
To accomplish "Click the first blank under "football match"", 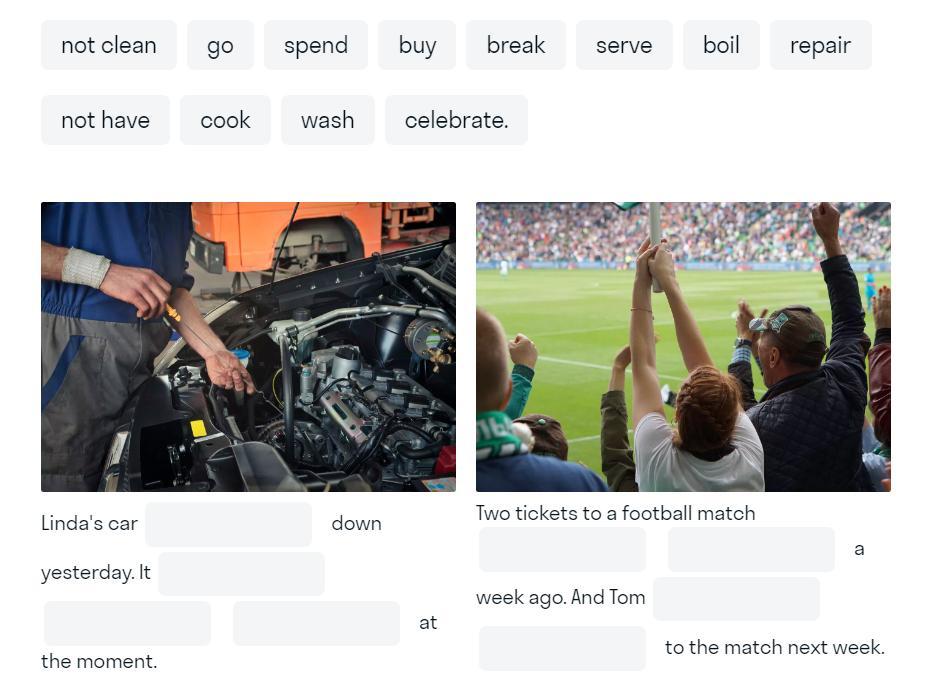I will coord(562,549).
